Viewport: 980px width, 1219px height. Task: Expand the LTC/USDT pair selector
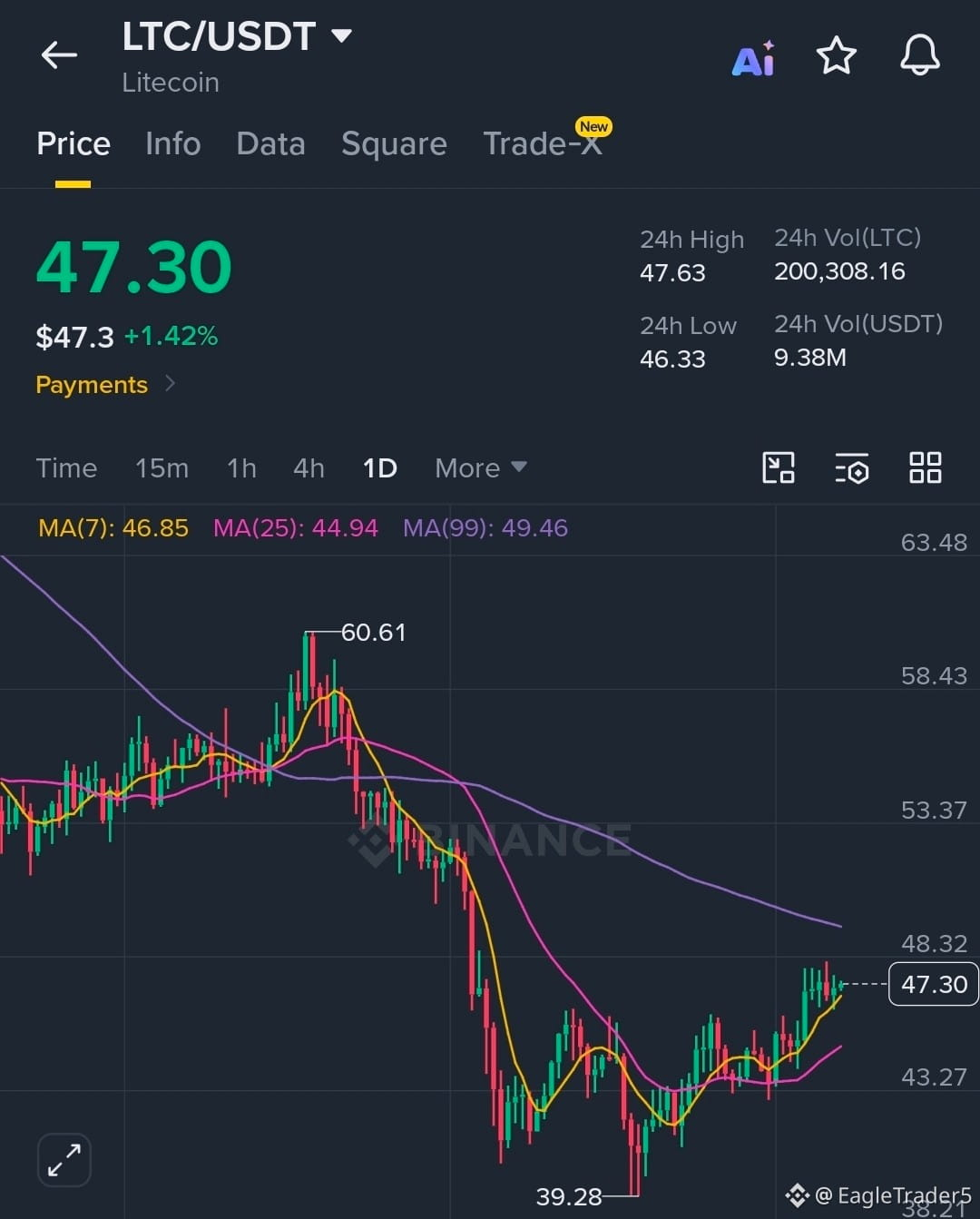point(341,36)
